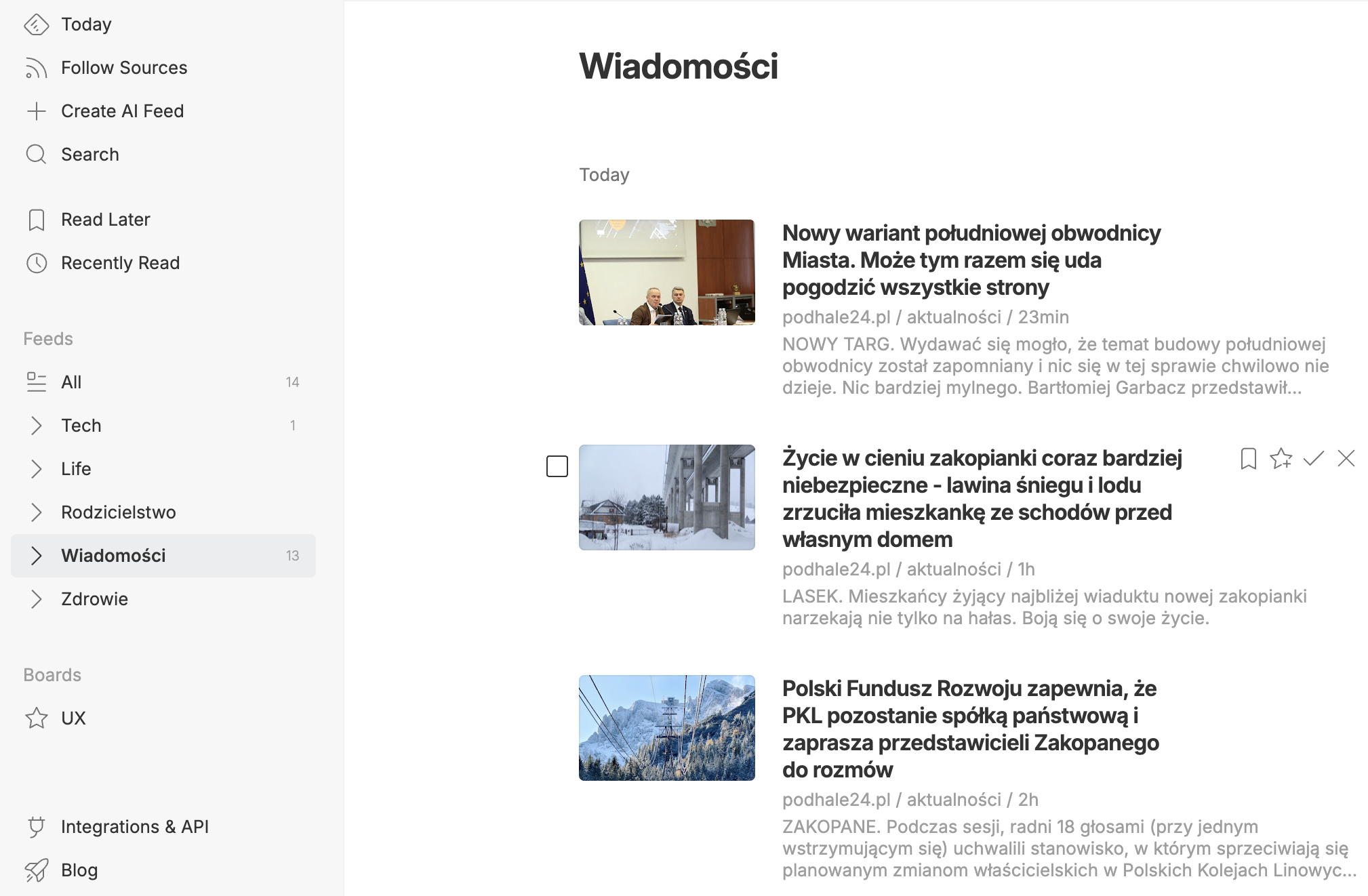
Task: Click the Integrations & API shield icon
Action: pos(37,826)
